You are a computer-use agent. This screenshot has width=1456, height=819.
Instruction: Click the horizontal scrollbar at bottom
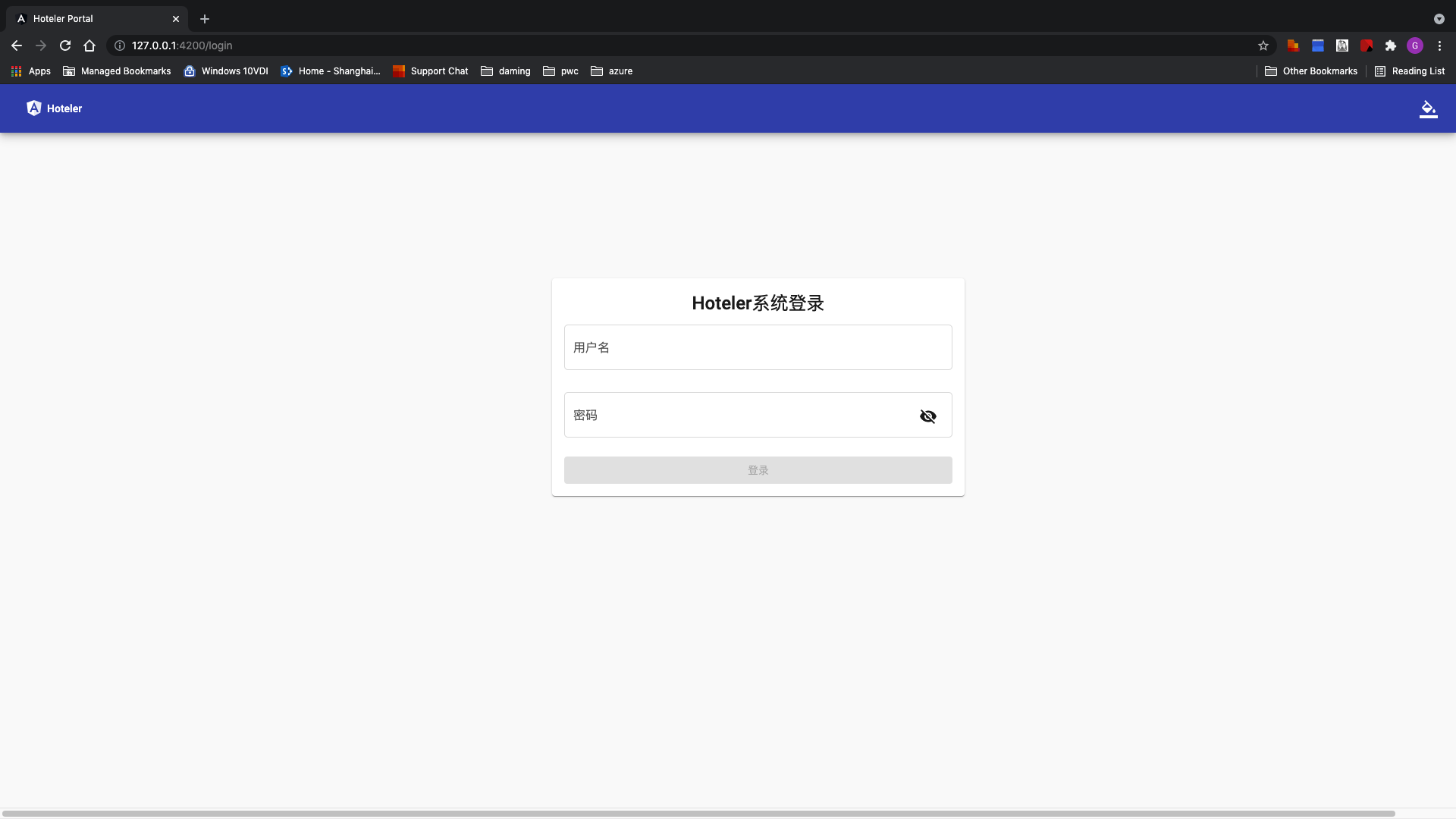(x=698, y=813)
